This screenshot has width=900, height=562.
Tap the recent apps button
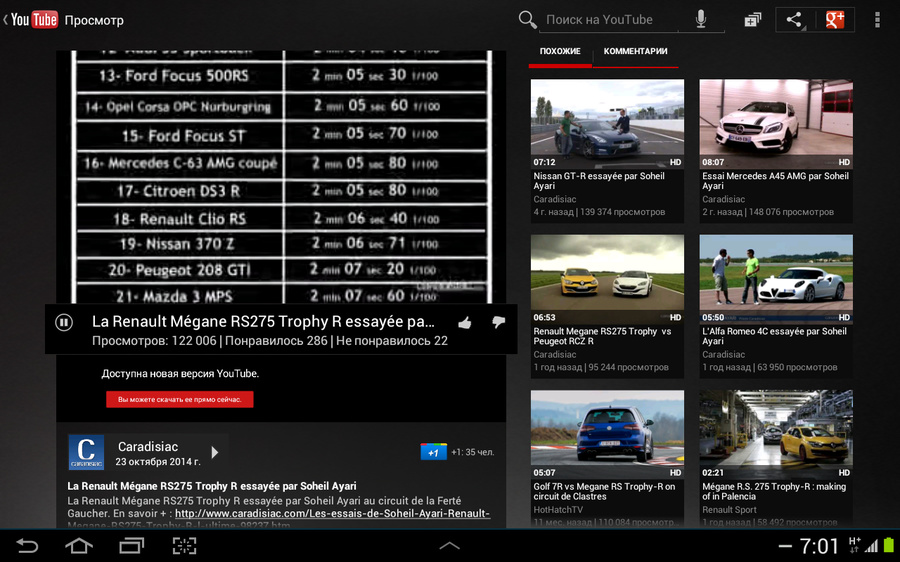coord(131,545)
